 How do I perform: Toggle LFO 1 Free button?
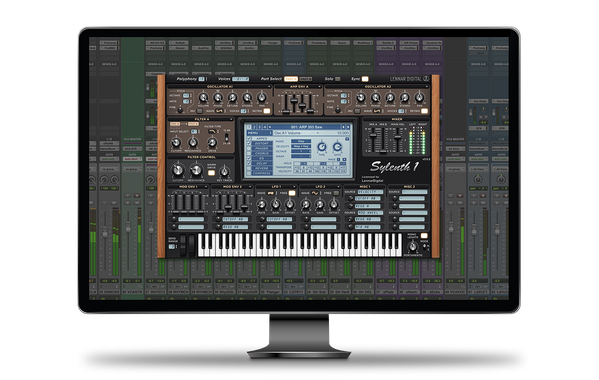pyautogui.click(x=292, y=193)
